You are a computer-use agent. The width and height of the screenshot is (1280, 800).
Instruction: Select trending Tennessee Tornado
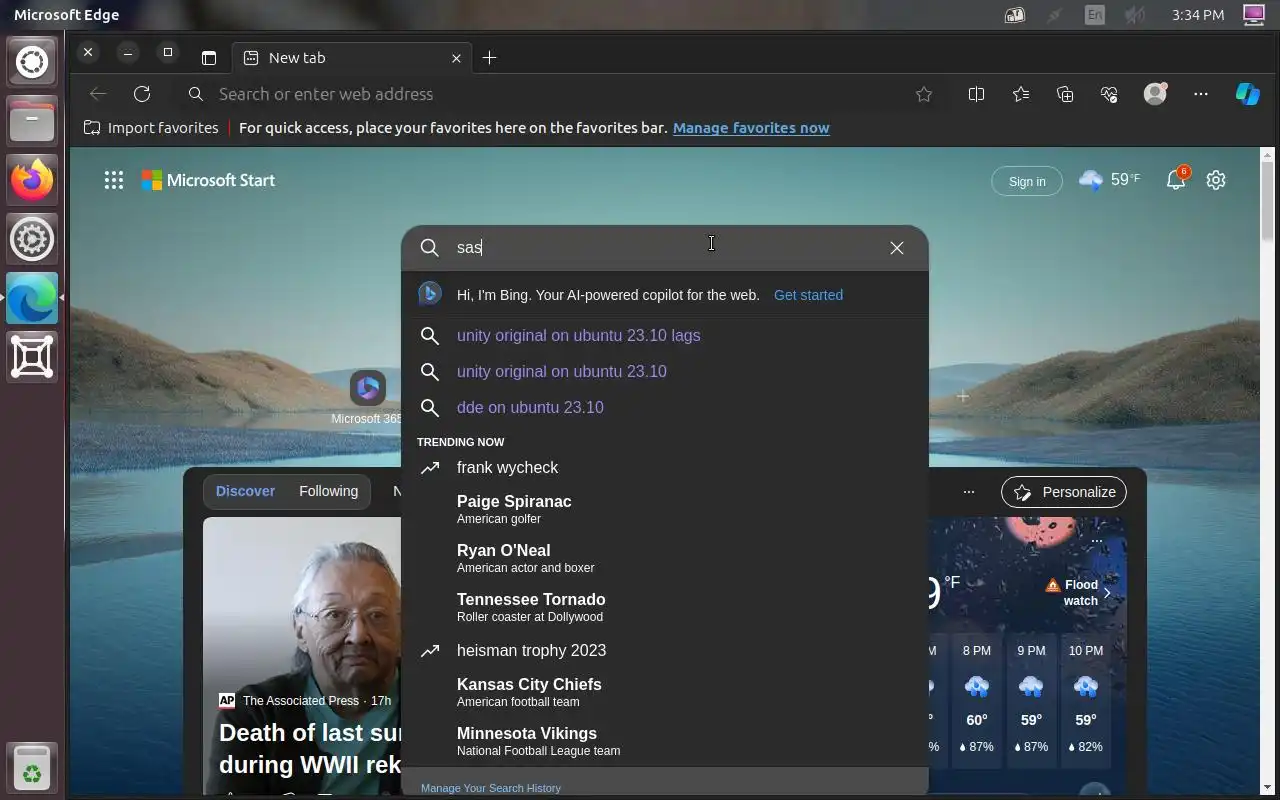(665, 607)
